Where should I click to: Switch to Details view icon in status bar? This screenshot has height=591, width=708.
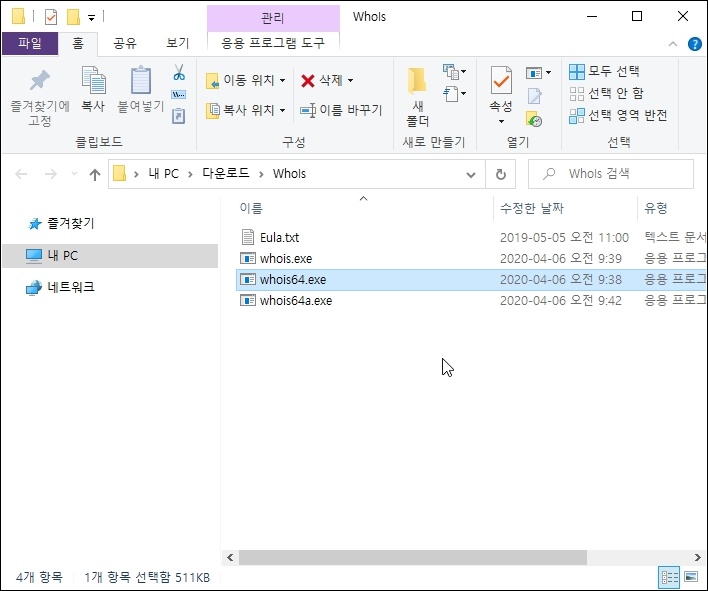669,577
